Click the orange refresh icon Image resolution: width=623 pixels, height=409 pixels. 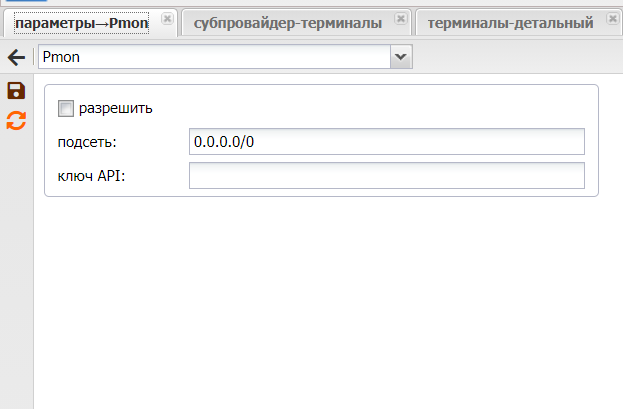(x=16, y=121)
